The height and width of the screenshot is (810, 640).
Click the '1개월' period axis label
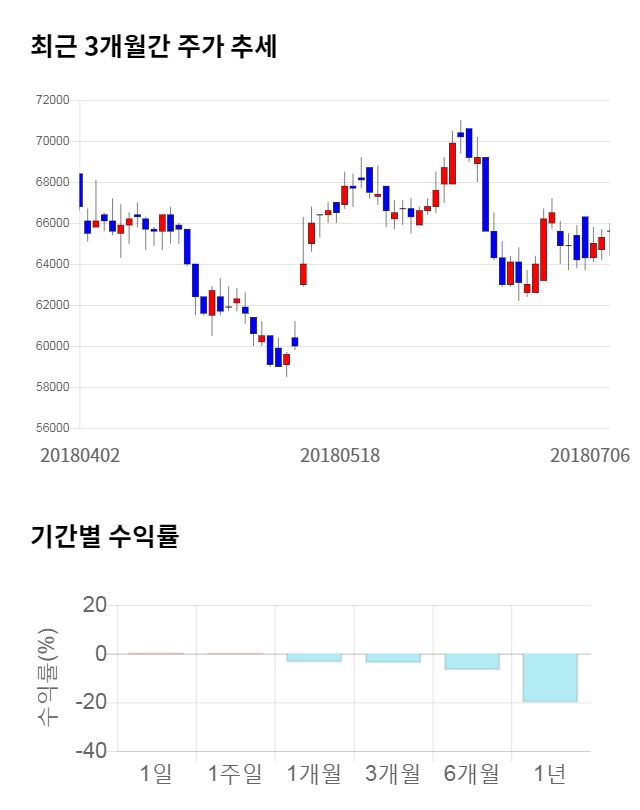click(x=313, y=773)
